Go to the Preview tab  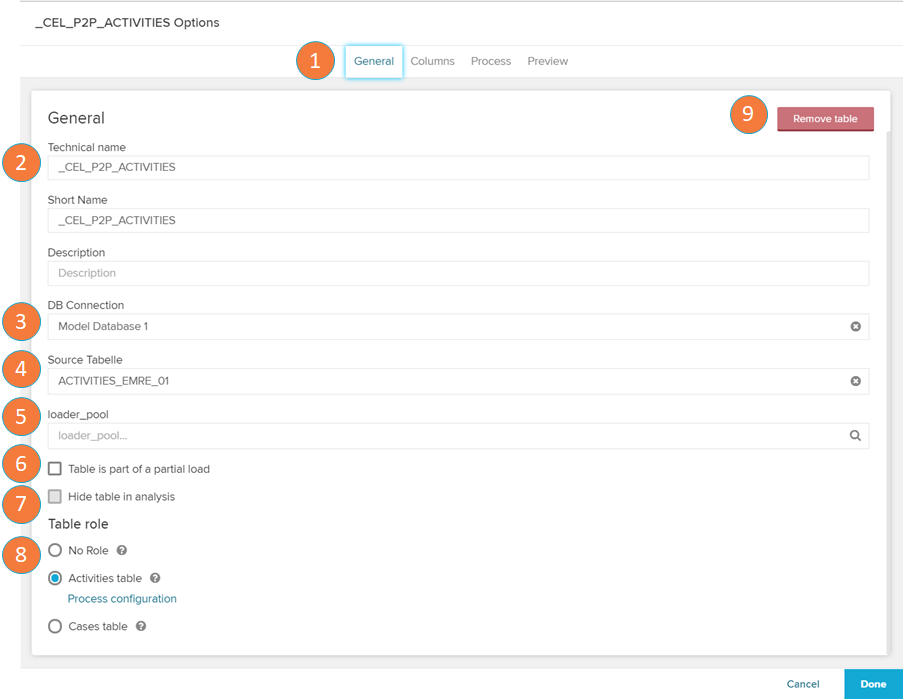point(547,61)
